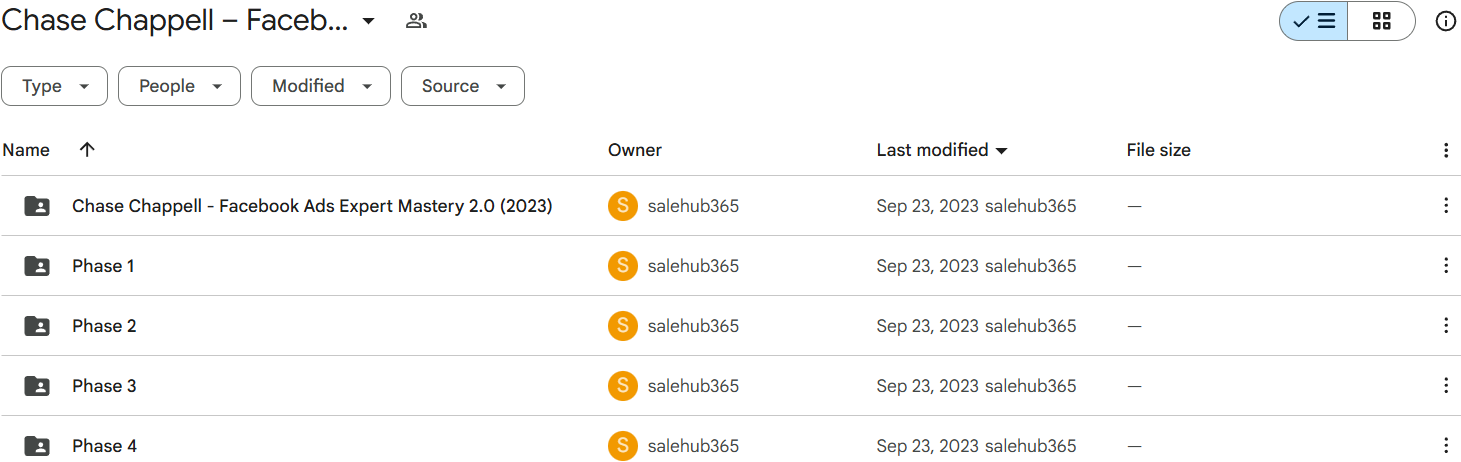The width and height of the screenshot is (1461, 462).
Task: Click the folder icon beside Phase 2
Action: pos(37,326)
